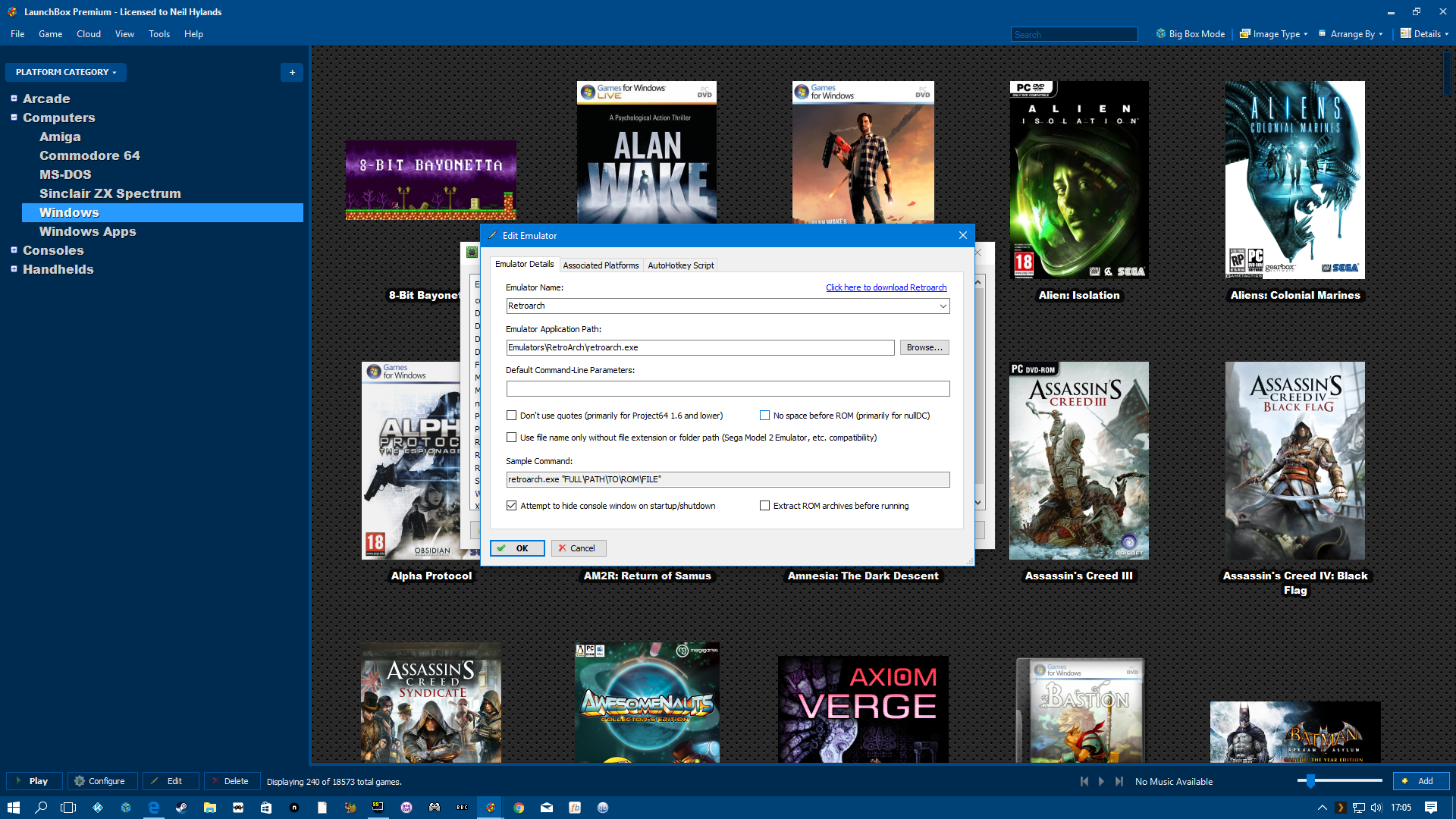Open Arrange By dropdown
The width and height of the screenshot is (1456, 819).
[x=1351, y=34]
